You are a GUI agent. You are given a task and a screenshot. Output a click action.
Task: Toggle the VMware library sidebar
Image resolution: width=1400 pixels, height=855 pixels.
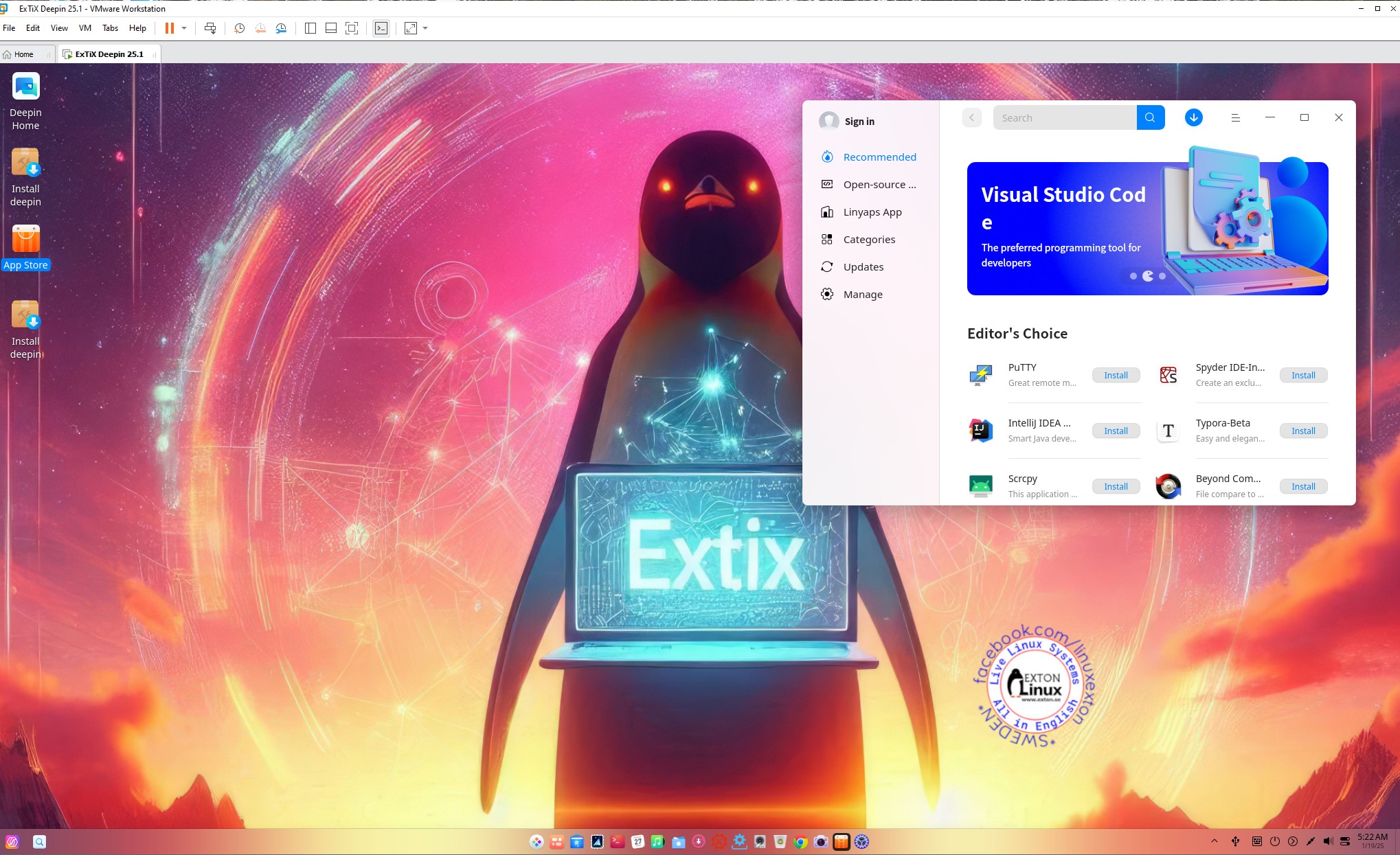pyautogui.click(x=310, y=28)
